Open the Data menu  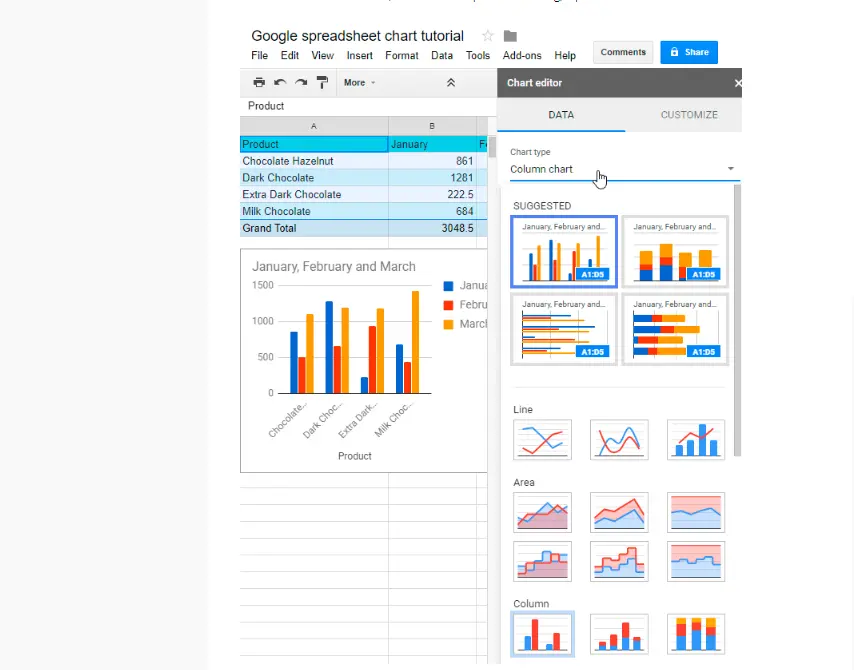(x=442, y=56)
